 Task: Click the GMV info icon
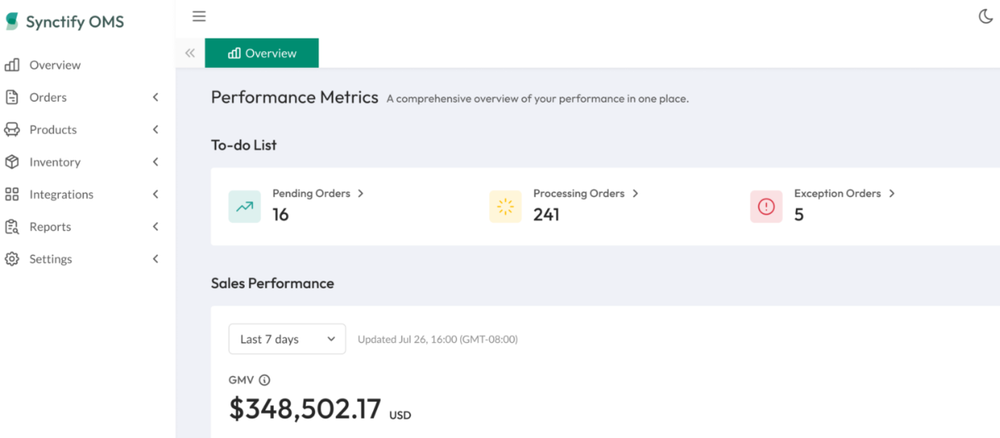265,380
